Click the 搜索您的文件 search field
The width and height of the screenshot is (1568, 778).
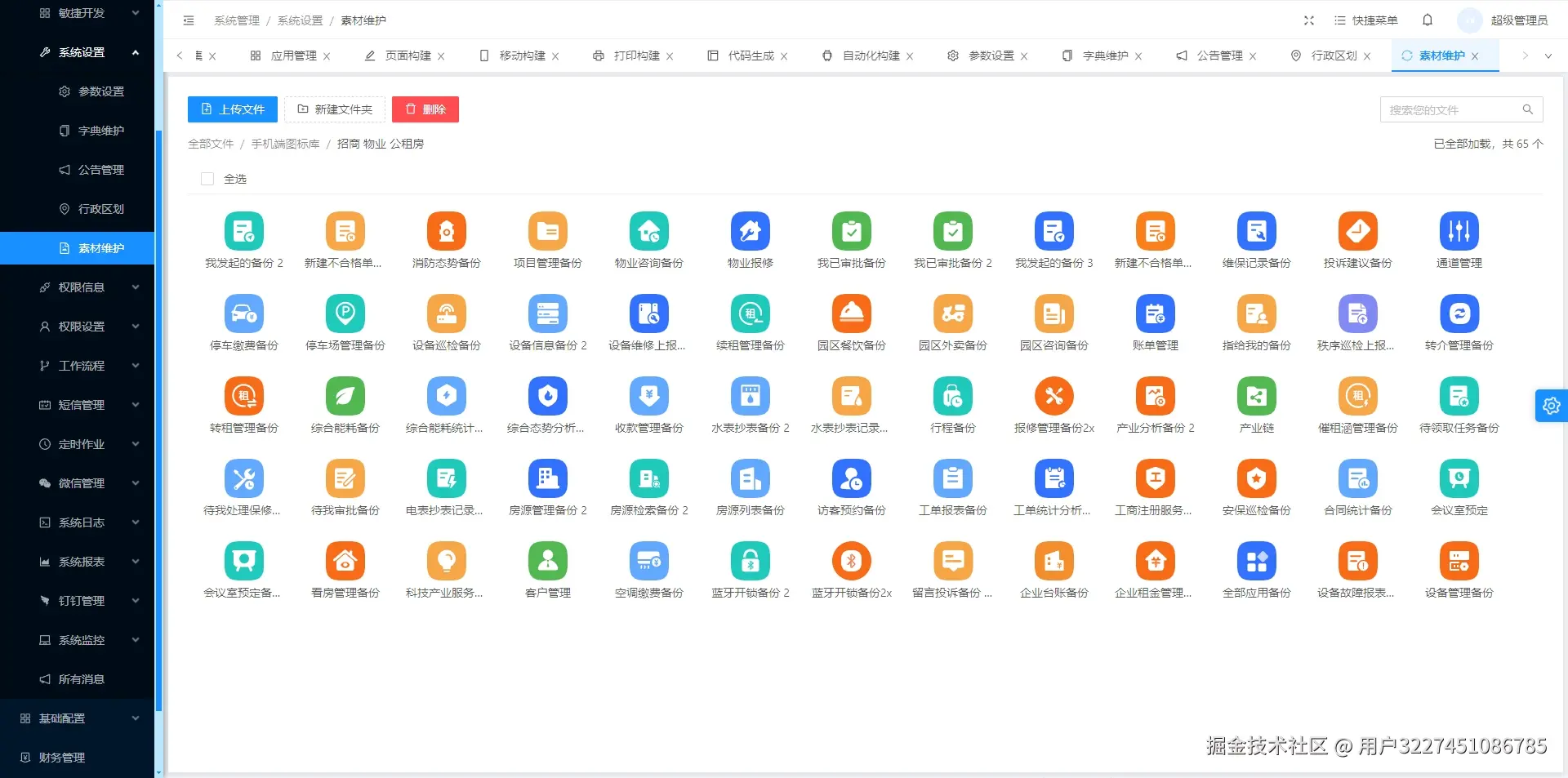click(1454, 109)
